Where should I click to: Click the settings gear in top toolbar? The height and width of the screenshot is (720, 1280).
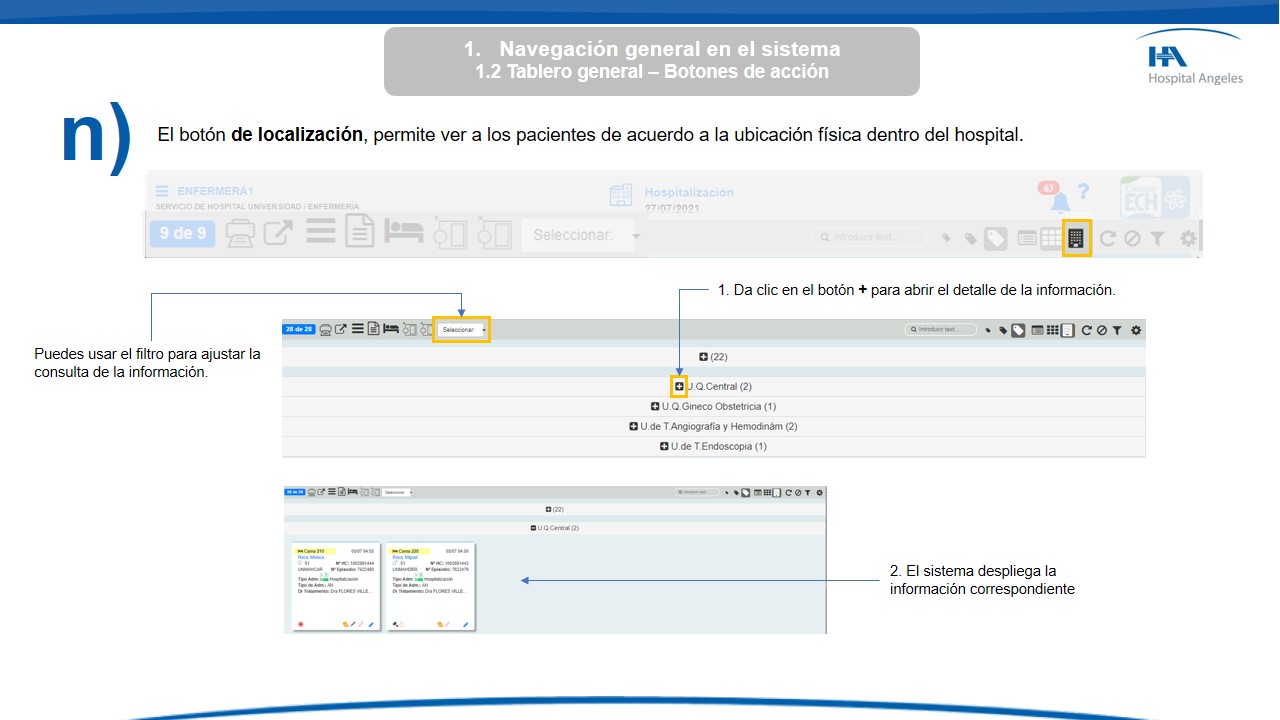click(1188, 238)
